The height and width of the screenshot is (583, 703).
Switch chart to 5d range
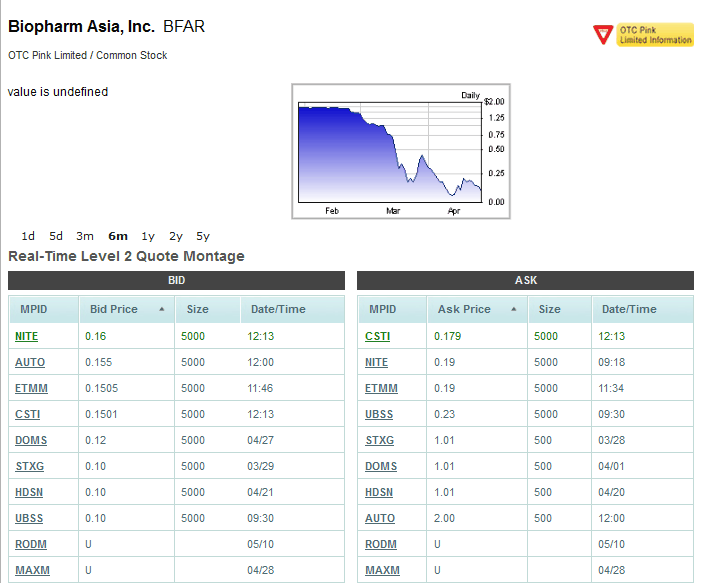coord(56,236)
